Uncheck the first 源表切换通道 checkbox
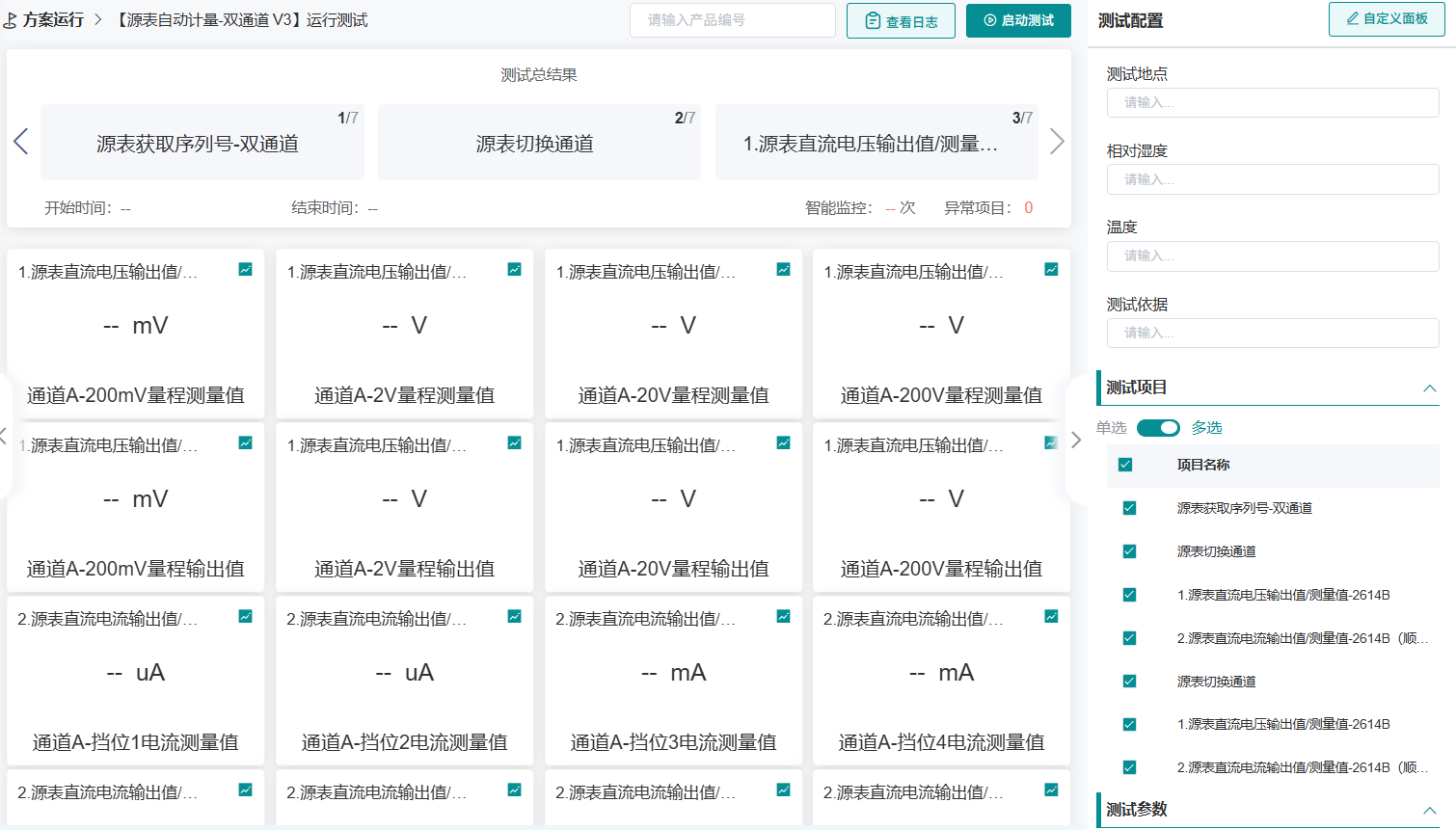 click(x=1129, y=551)
